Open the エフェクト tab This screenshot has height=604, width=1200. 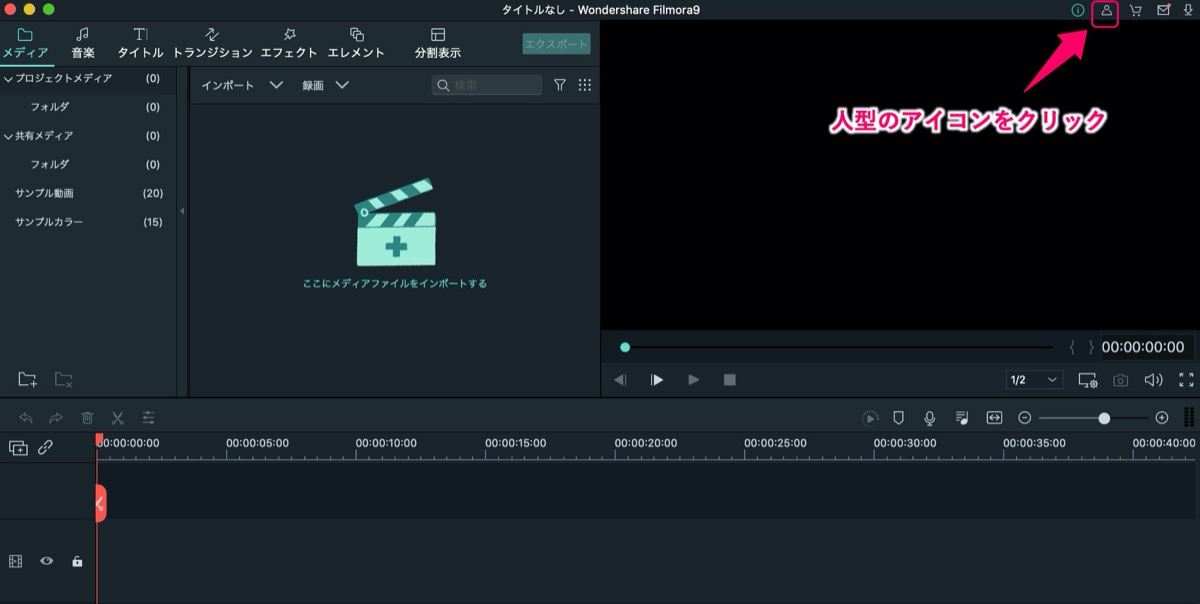pos(289,43)
